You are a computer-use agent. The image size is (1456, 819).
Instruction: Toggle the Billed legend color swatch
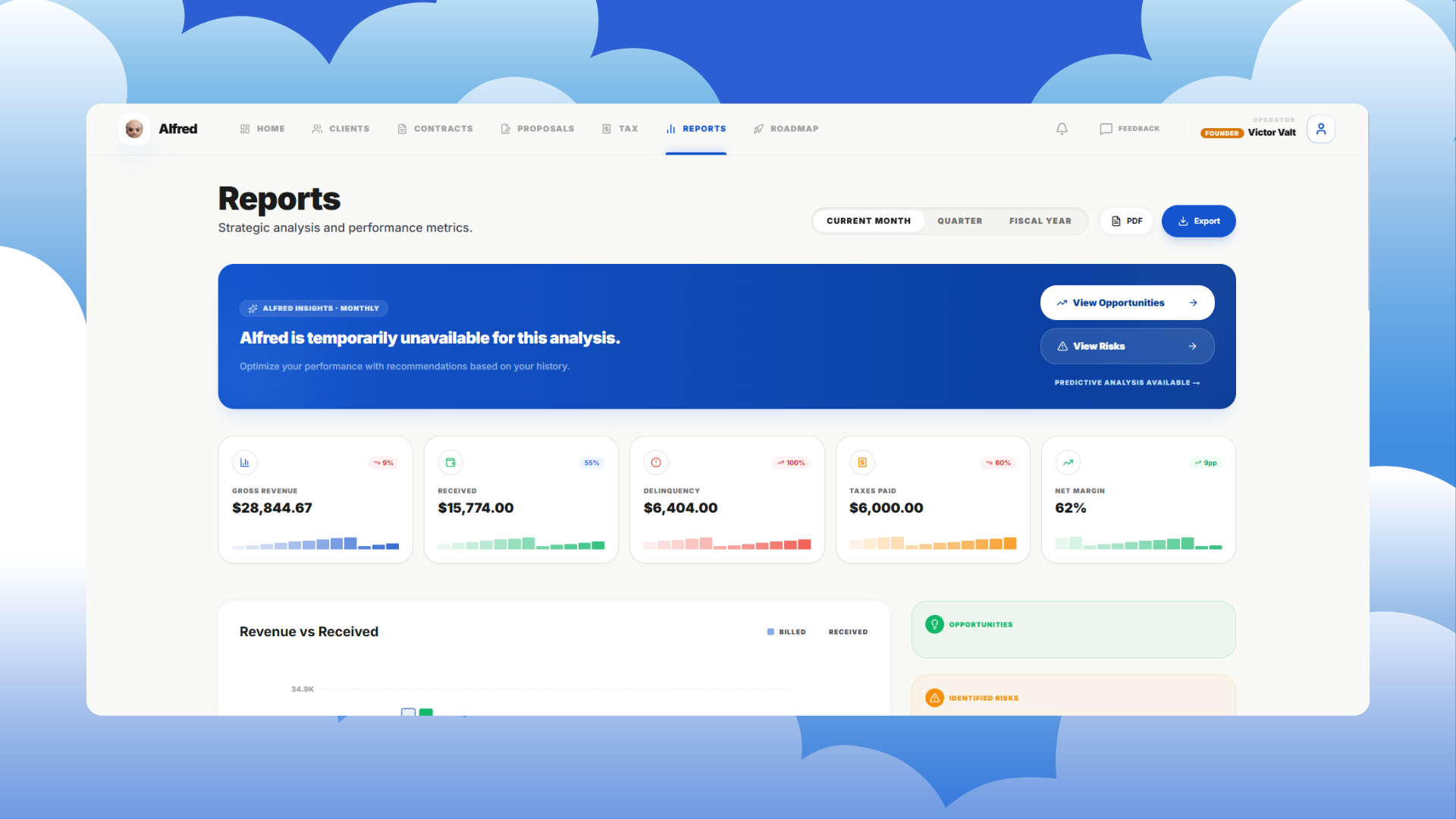770,632
